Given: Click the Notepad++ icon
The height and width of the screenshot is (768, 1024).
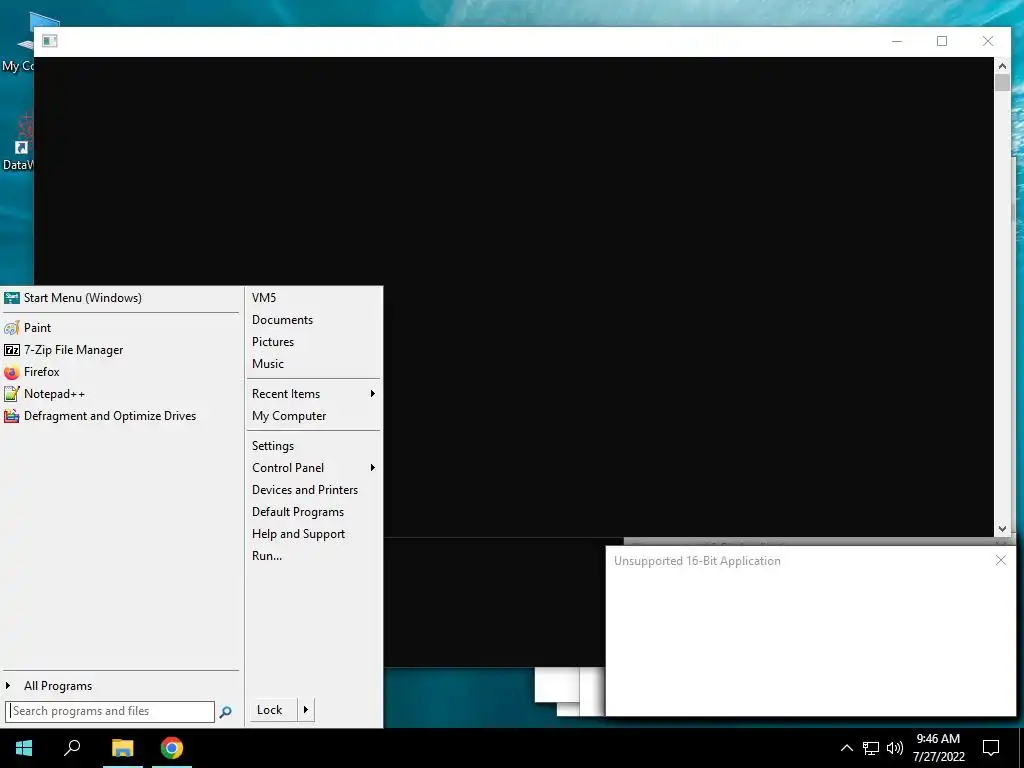Looking at the screenshot, I should pyautogui.click(x=12, y=394).
